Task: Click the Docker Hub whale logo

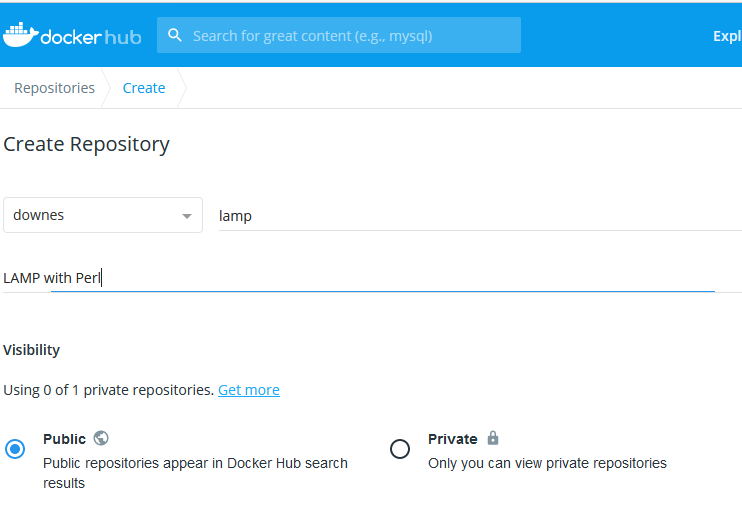Action: (x=20, y=35)
